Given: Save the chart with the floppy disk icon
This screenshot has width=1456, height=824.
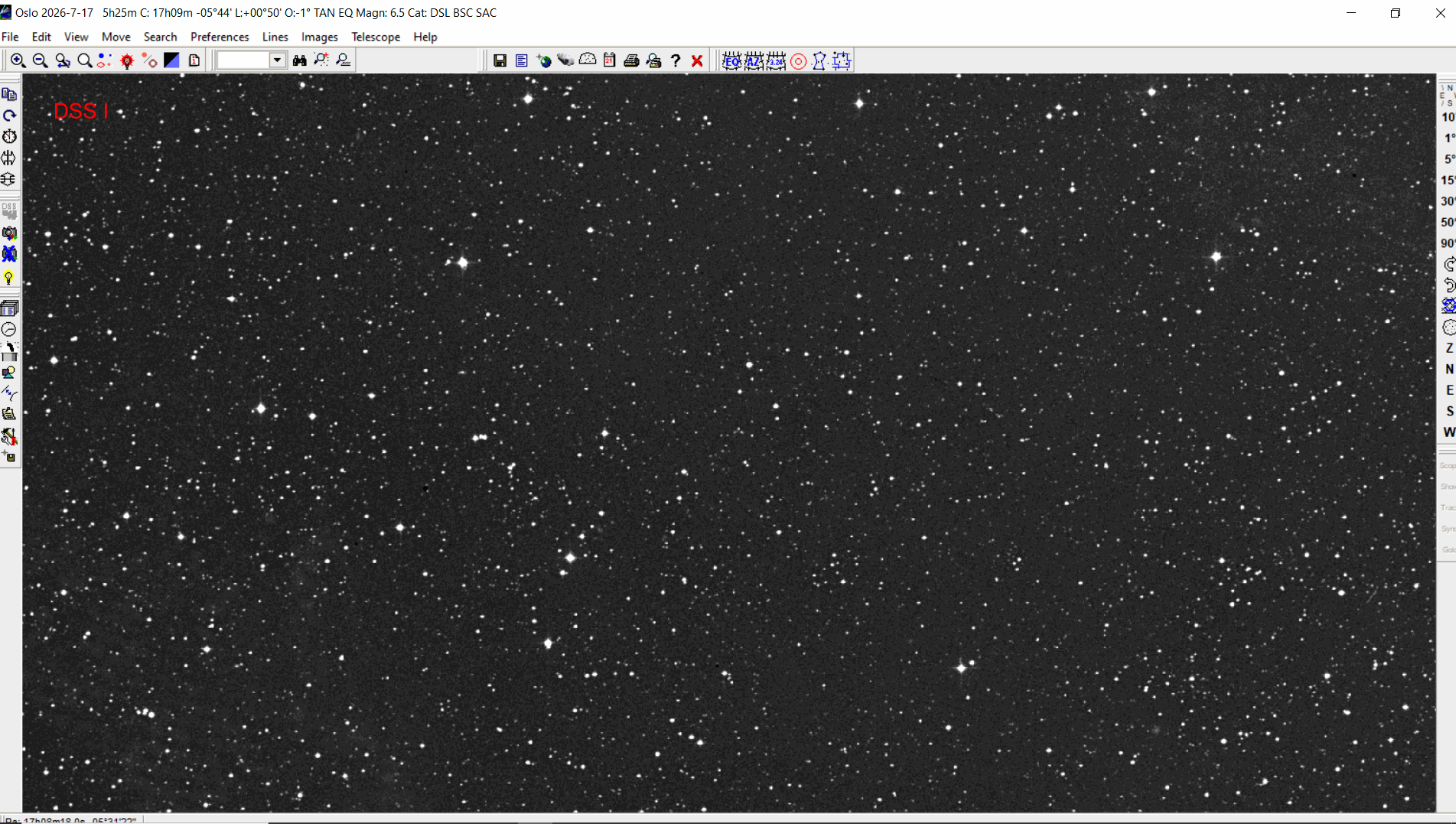Looking at the screenshot, I should tap(500, 60).
